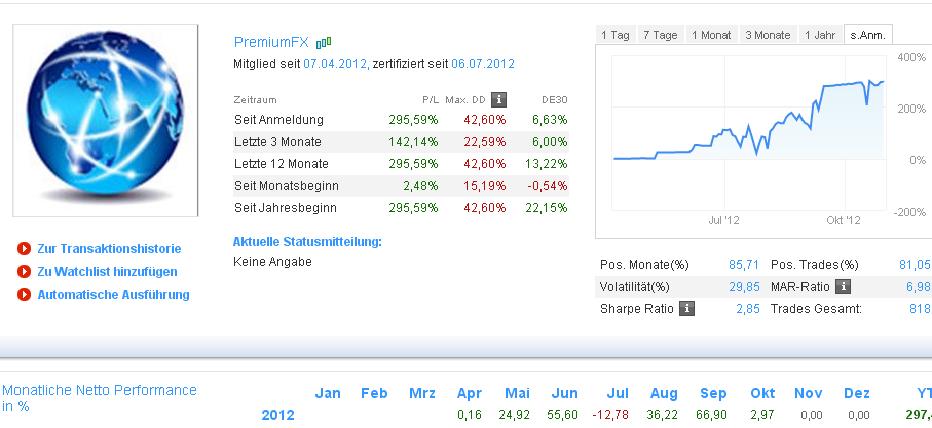
Task: Select the s.Anm. chart tab
Action: pos(867,35)
